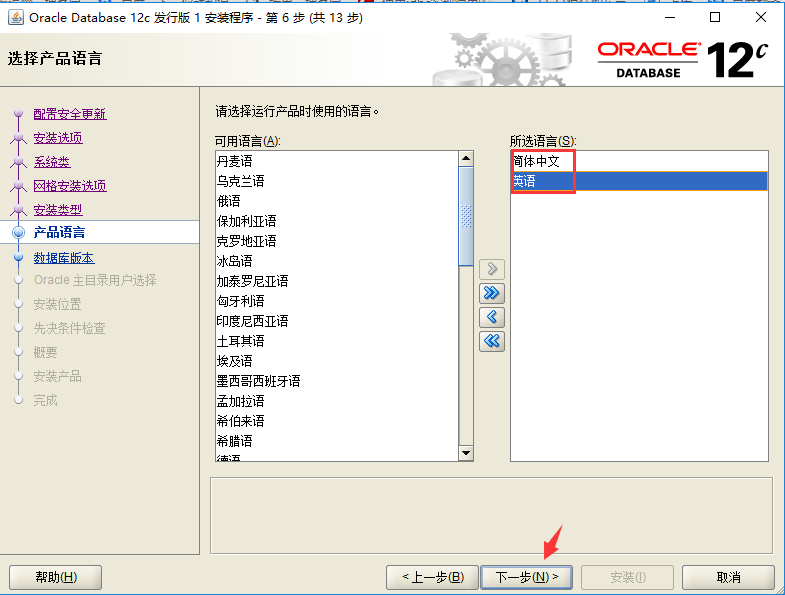Proceed with the 下一步(N) button
Viewport: 785px width, 595px height.
point(527,577)
